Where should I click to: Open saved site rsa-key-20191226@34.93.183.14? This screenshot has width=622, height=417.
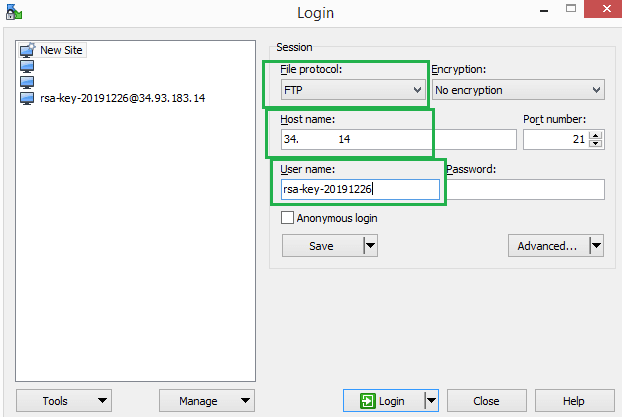pyautogui.click(x=123, y=98)
